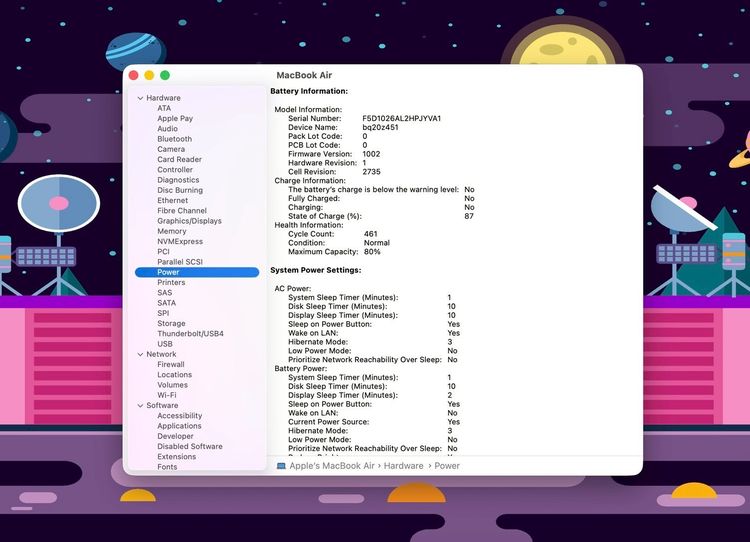Click the Current Power Source label
Viewport: 750px width, 542px height.
click(x=329, y=422)
